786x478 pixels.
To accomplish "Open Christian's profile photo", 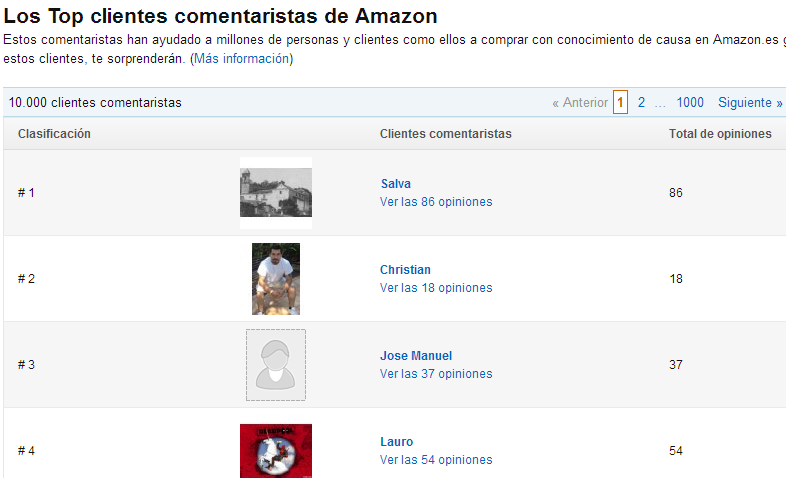I will click(276, 279).
